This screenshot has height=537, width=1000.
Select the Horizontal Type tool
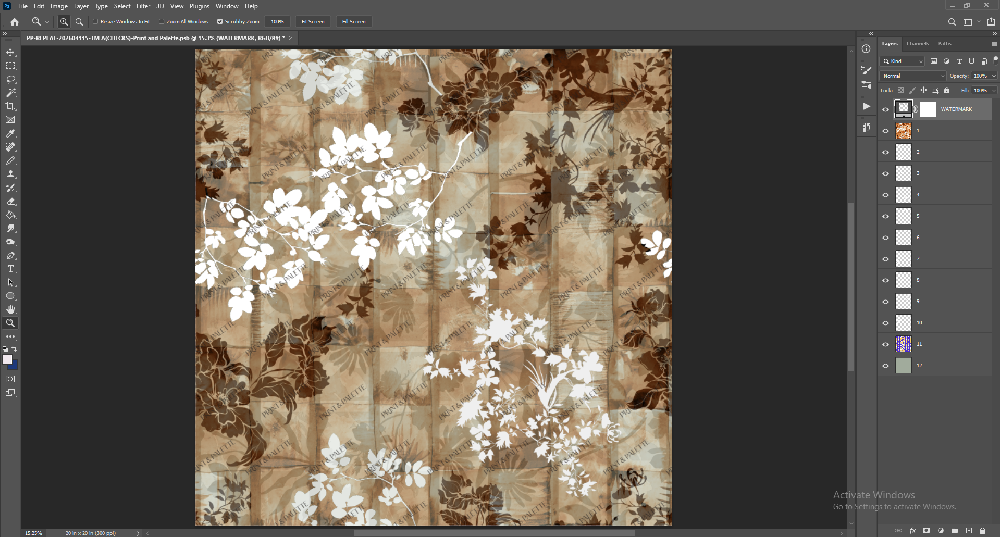click(10, 268)
